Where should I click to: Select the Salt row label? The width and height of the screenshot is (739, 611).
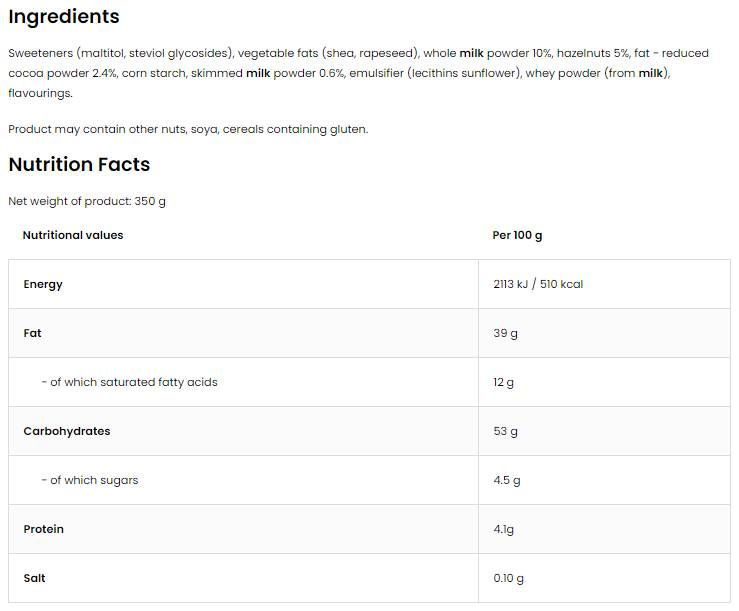34,578
